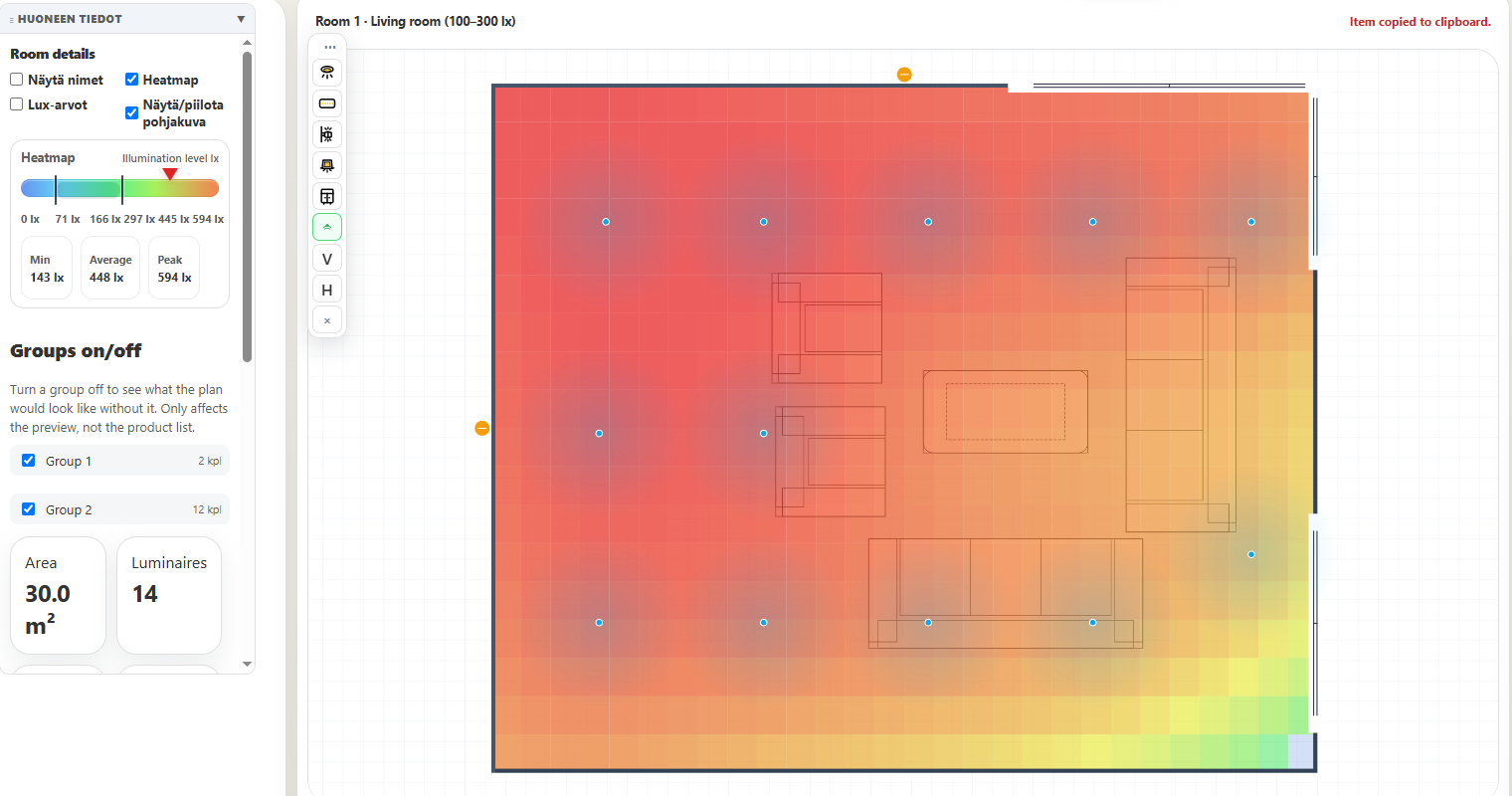This screenshot has height=796, width=1512.
Task: Select the recessed downlight tool icon
Action: tap(327, 73)
